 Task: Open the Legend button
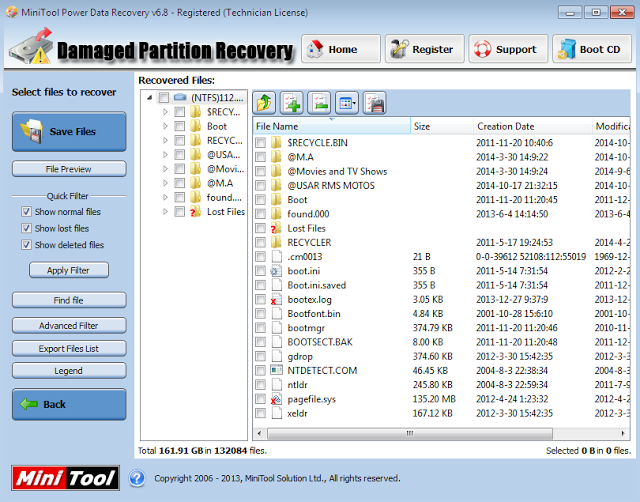click(x=69, y=371)
